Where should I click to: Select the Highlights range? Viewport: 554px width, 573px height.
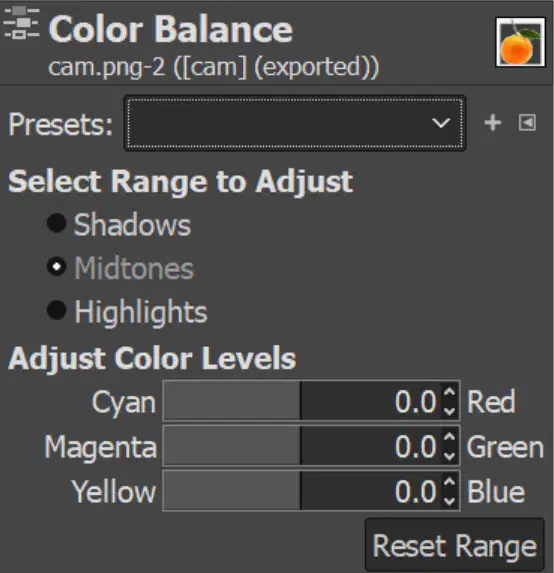pyautogui.click(x=127, y=311)
